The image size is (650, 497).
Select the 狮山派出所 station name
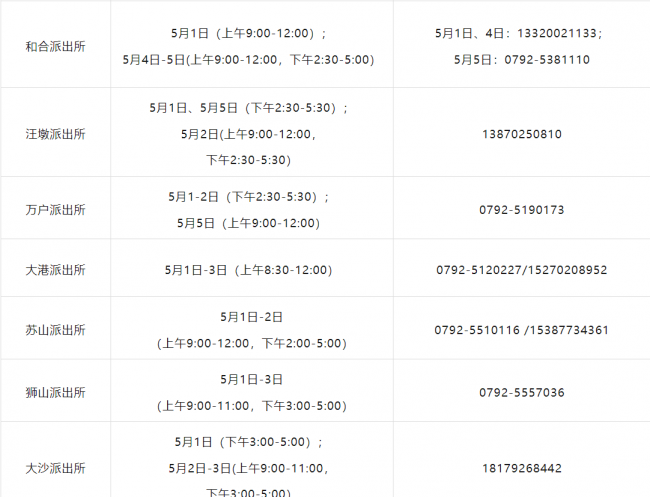coord(56,392)
